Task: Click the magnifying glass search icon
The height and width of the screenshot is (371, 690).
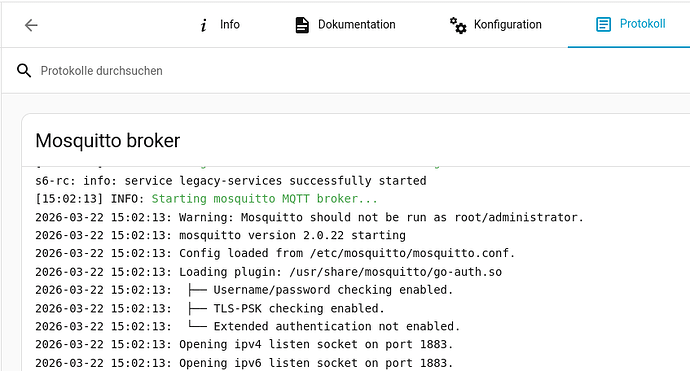Action: point(24,70)
